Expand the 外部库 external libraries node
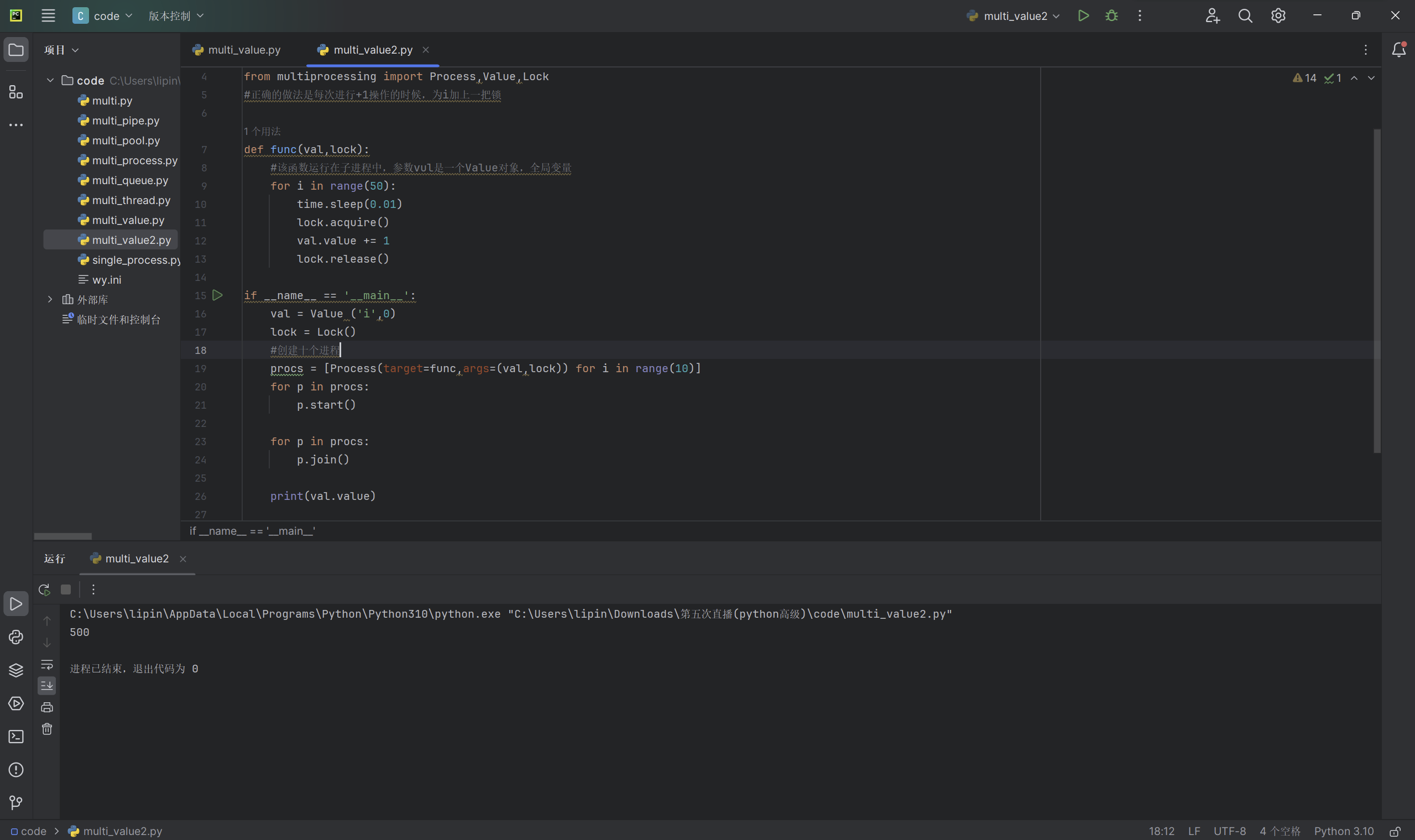Viewport: 1415px width, 840px height. pyautogui.click(x=50, y=299)
